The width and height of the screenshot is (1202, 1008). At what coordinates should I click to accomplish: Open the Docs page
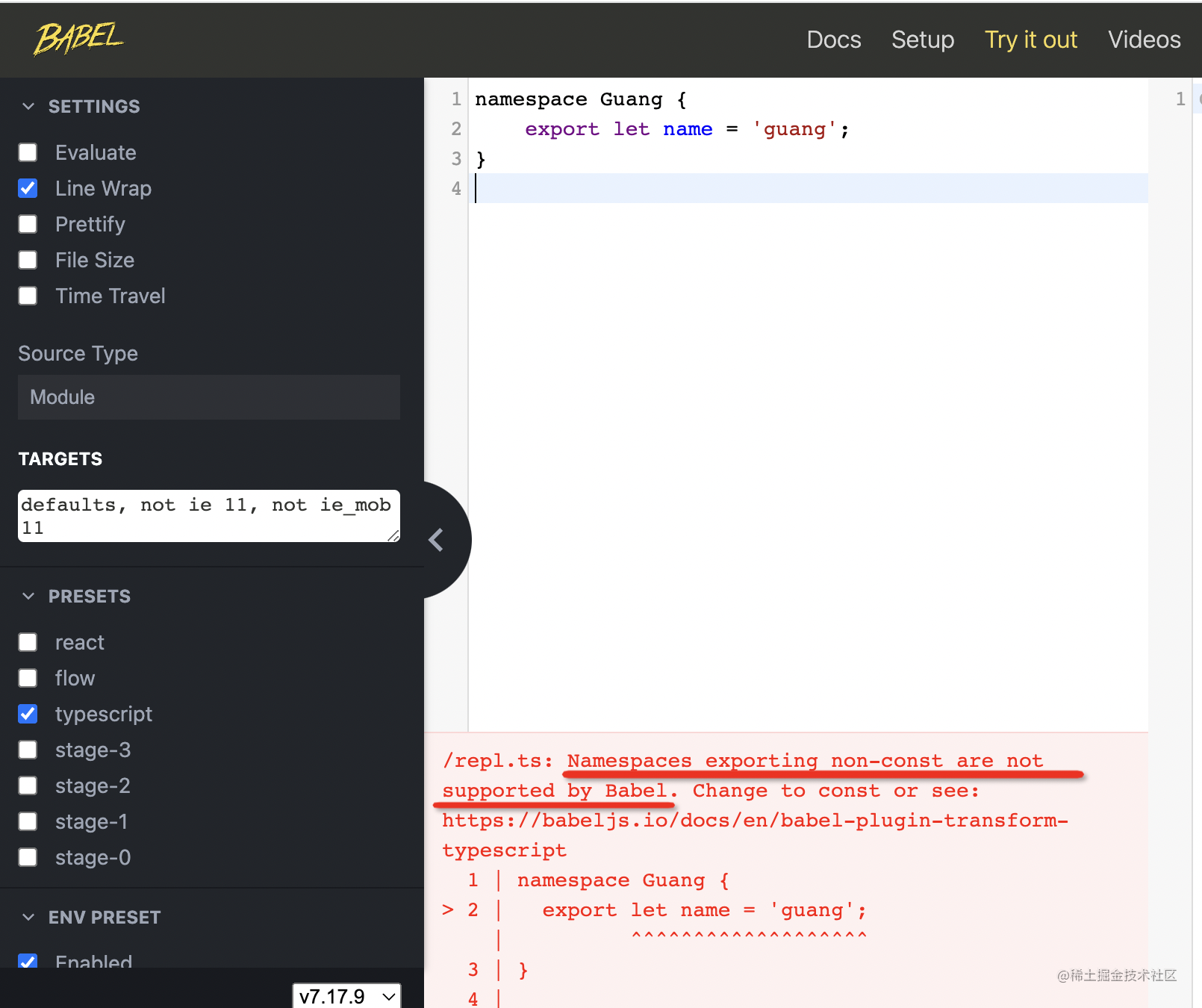[x=834, y=40]
